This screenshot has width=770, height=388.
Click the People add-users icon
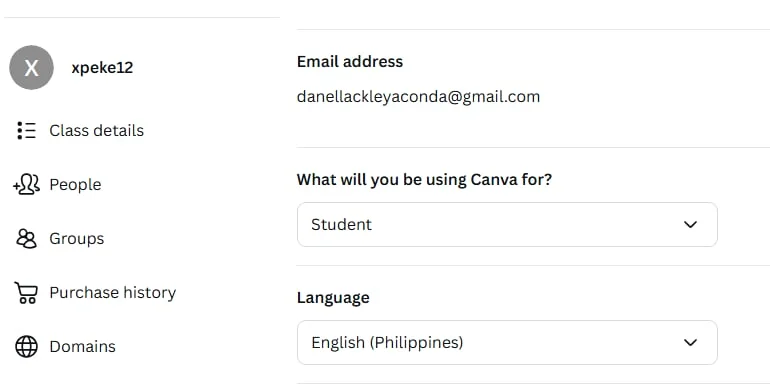tap(27, 185)
